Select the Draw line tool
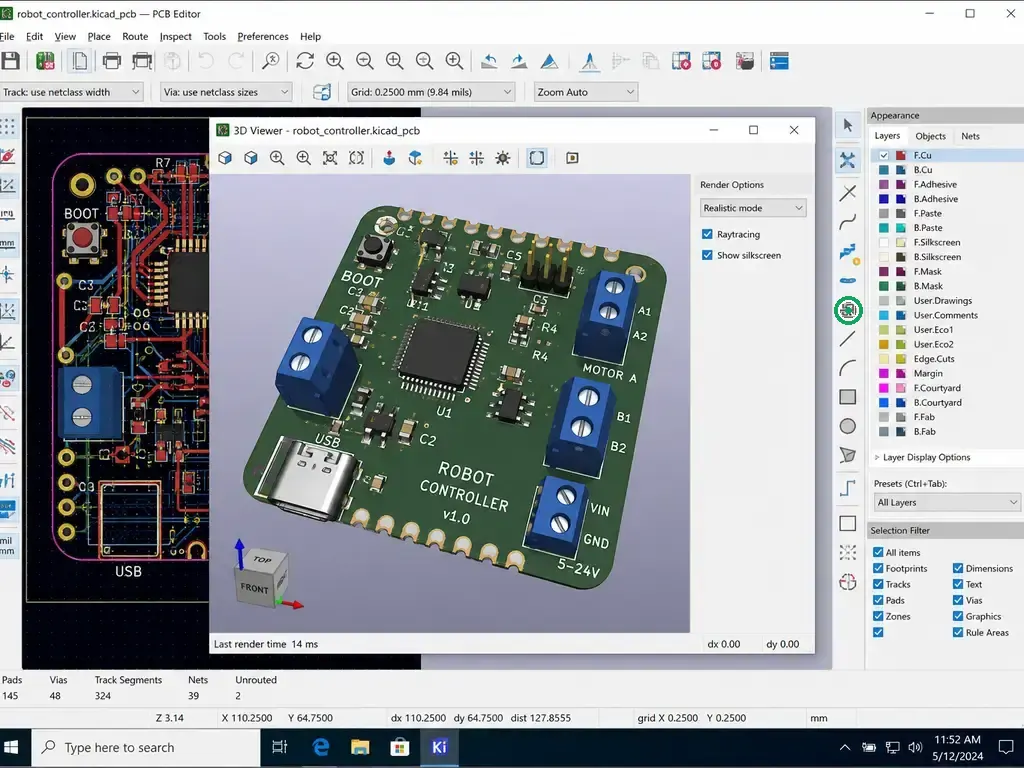This screenshot has height=768, width=1024. [848, 339]
